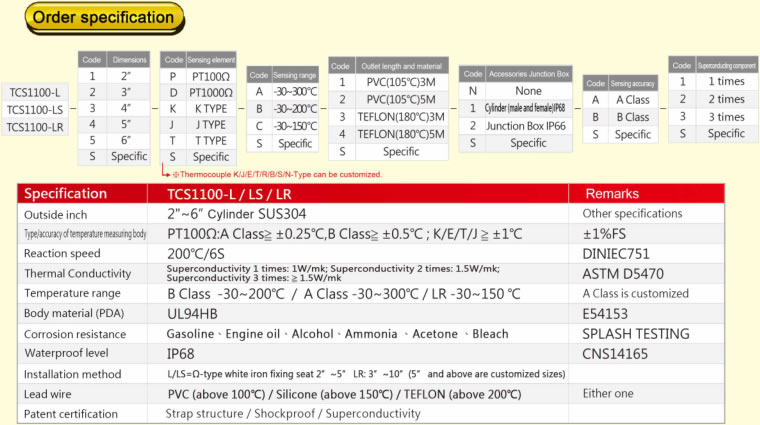The width and height of the screenshot is (760, 425).
Task: Select the 'T TYPE' sensing element
Action: [x=211, y=141]
